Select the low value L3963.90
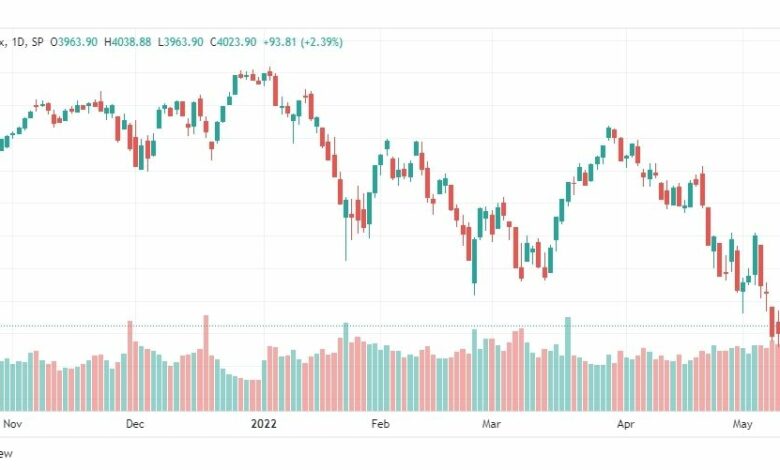The width and height of the screenshot is (780, 470). (x=181, y=42)
